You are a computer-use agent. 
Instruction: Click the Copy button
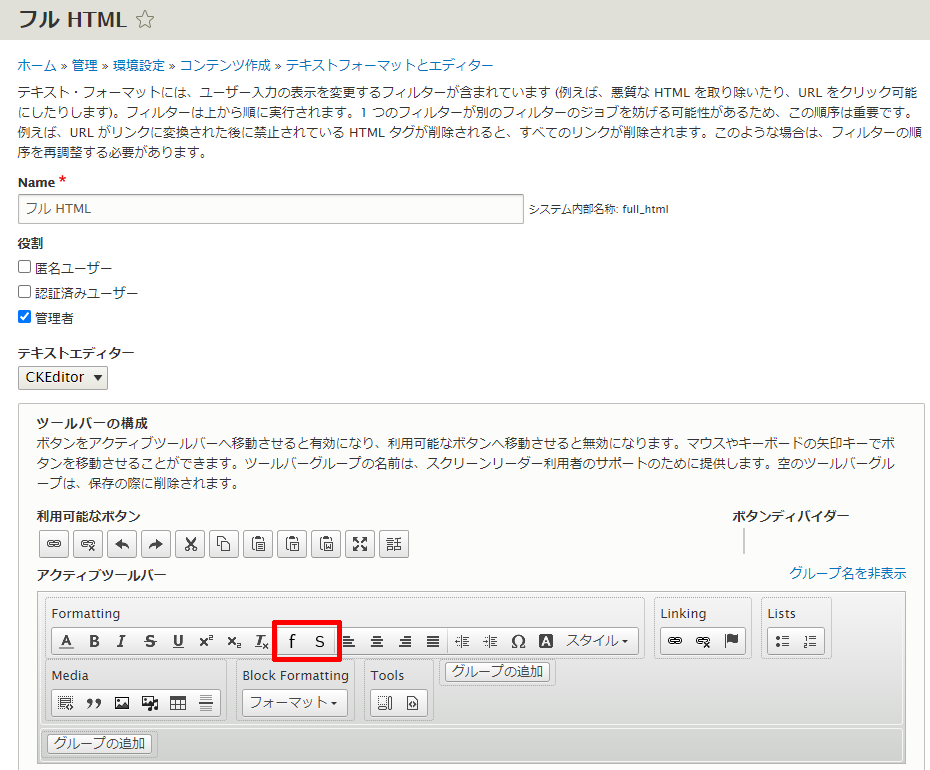(x=224, y=544)
